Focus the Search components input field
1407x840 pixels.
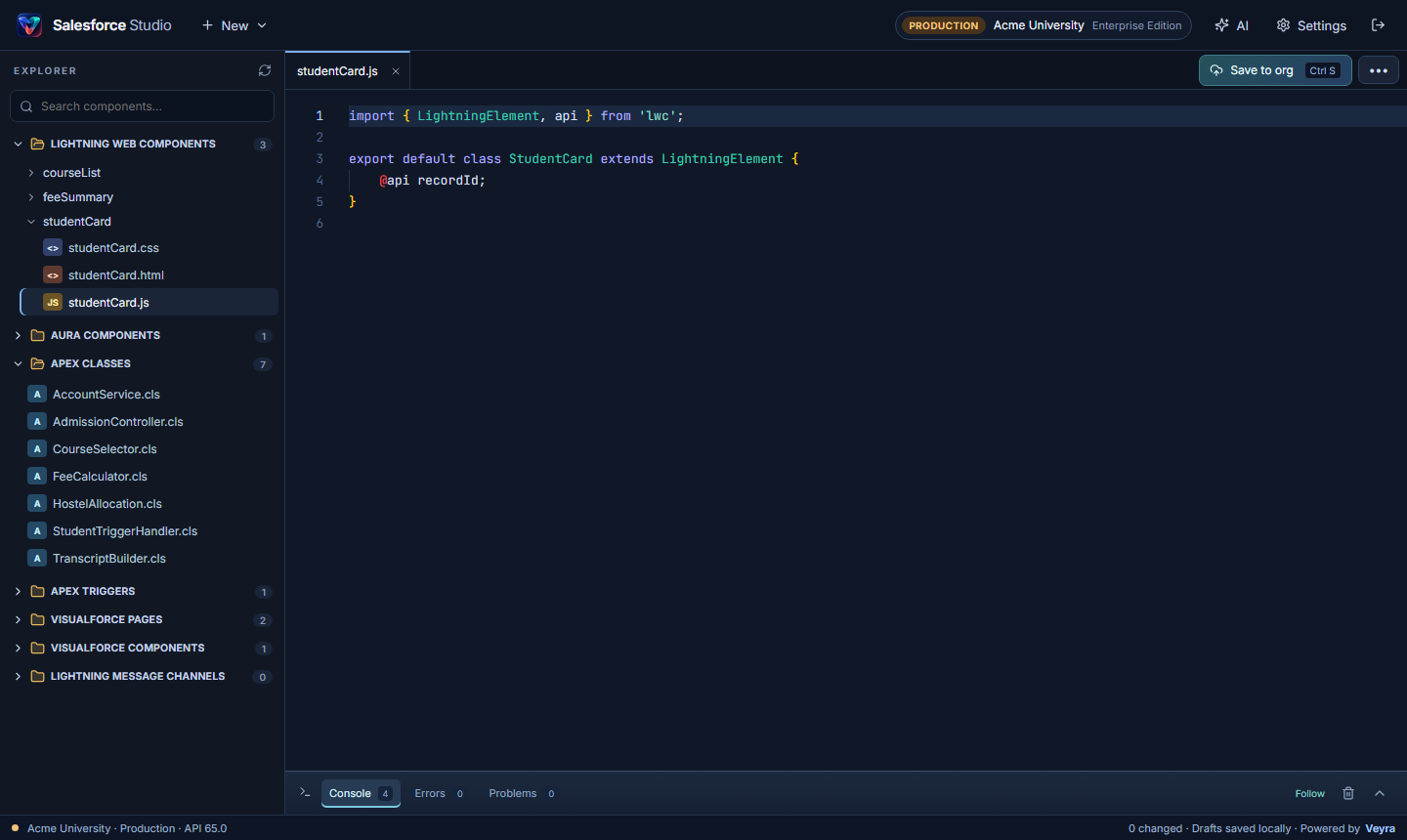pyautogui.click(x=142, y=106)
